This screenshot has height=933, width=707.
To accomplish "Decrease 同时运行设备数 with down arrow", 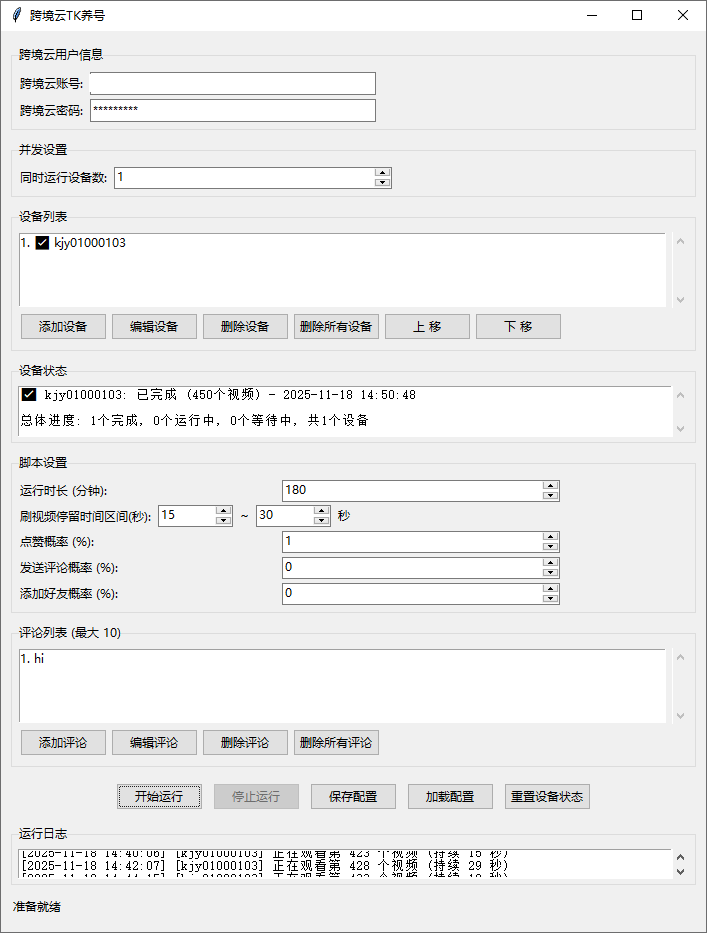I will 383,182.
